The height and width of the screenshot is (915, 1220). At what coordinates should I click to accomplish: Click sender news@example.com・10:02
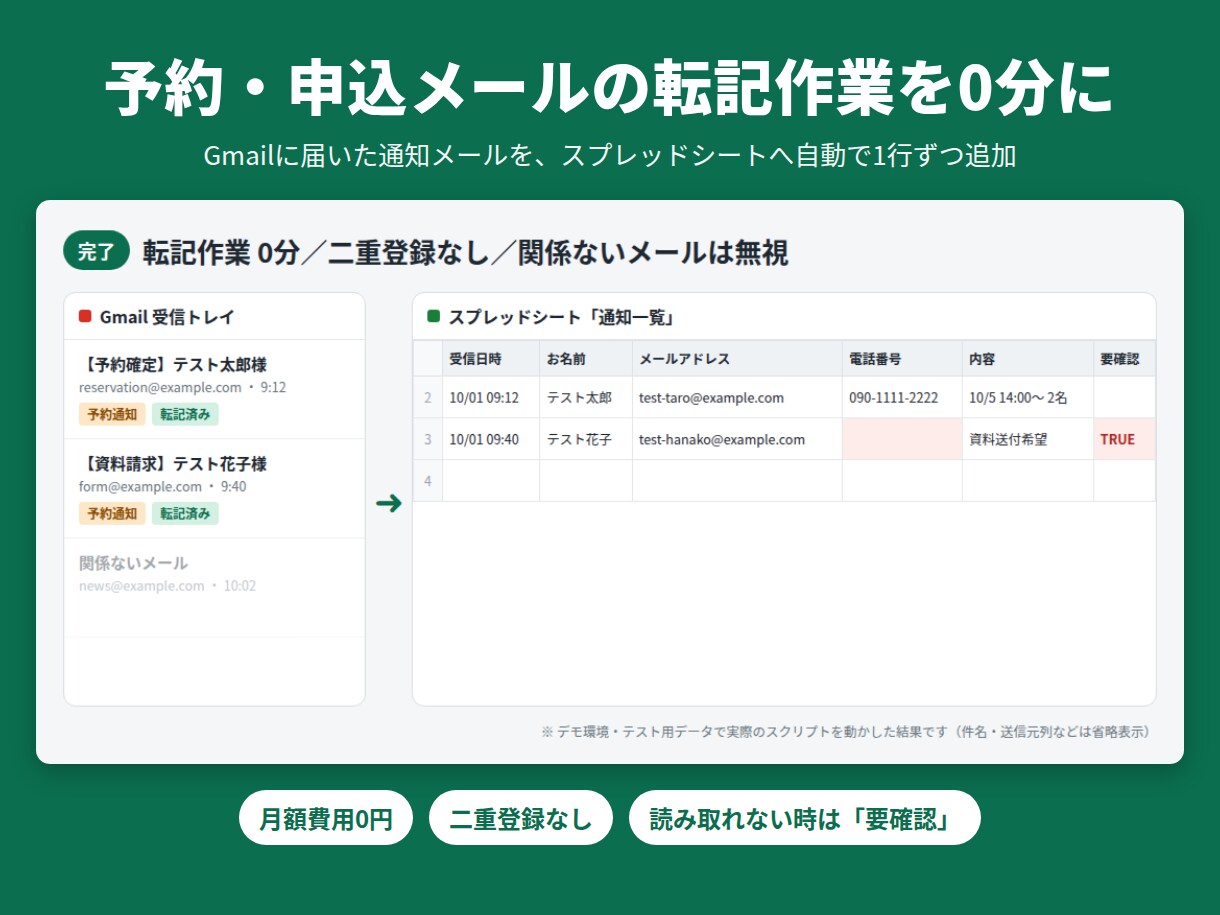[167, 585]
